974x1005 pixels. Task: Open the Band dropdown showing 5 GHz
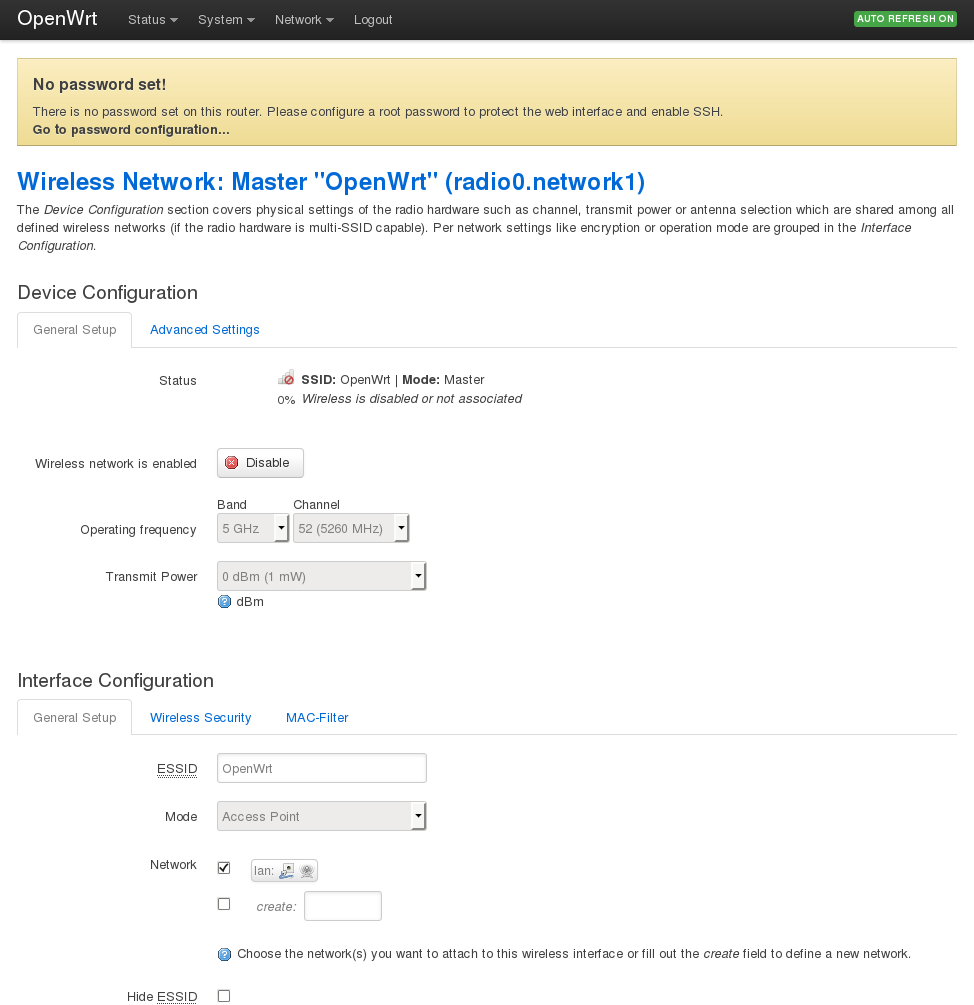(x=253, y=528)
